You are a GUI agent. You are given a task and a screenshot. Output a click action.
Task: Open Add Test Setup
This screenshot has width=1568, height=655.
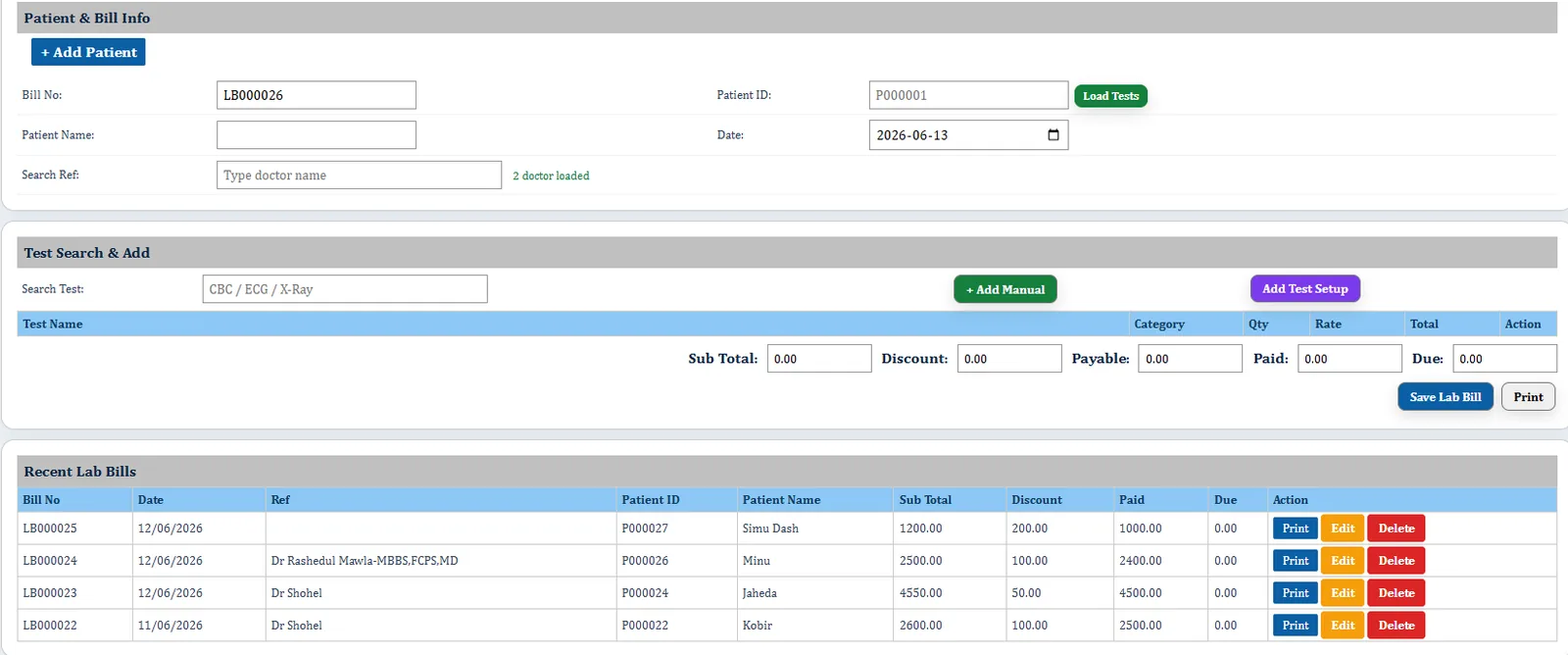pyautogui.click(x=1305, y=288)
